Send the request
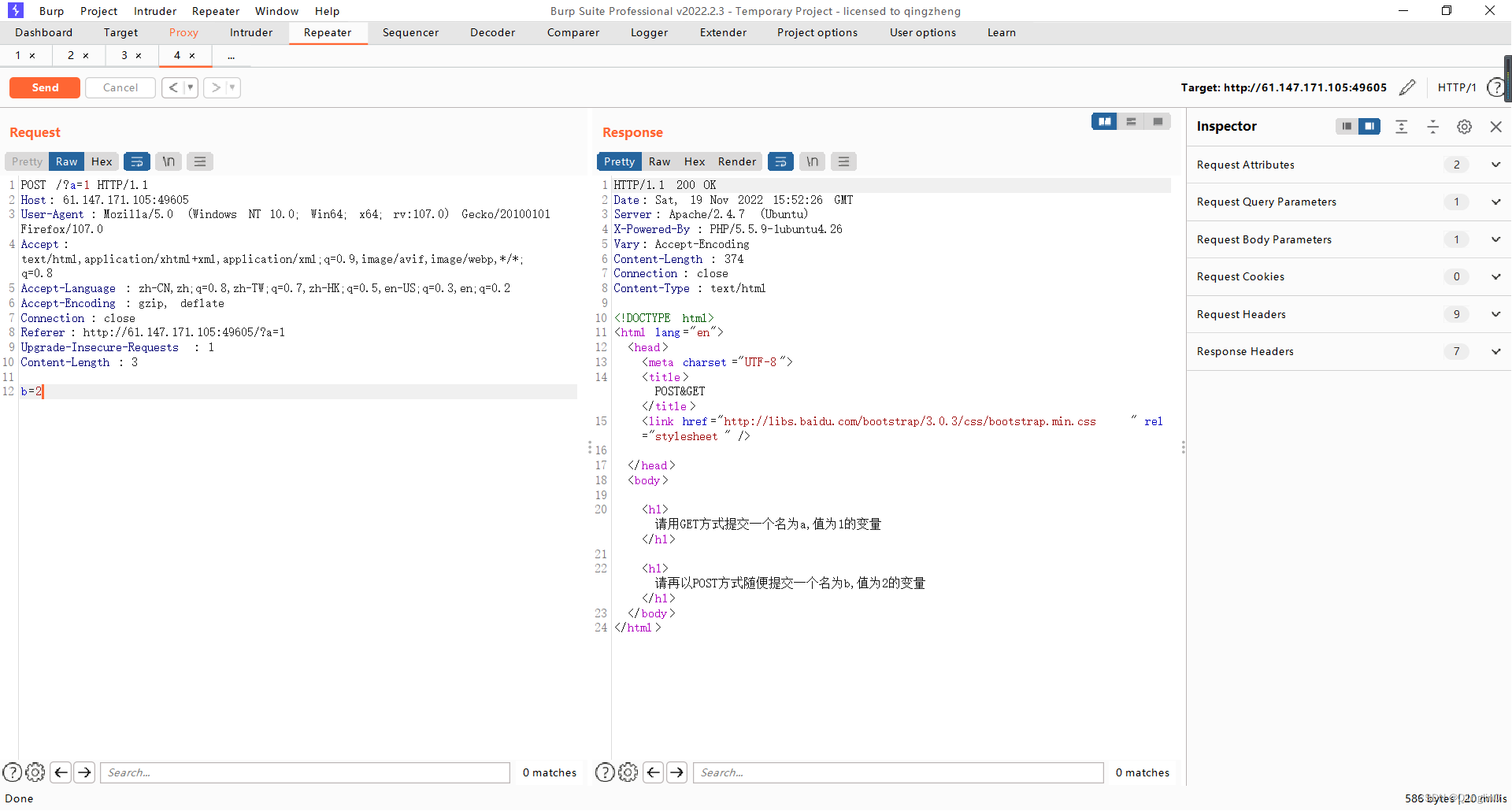This screenshot has height=811, width=1512. [x=45, y=87]
